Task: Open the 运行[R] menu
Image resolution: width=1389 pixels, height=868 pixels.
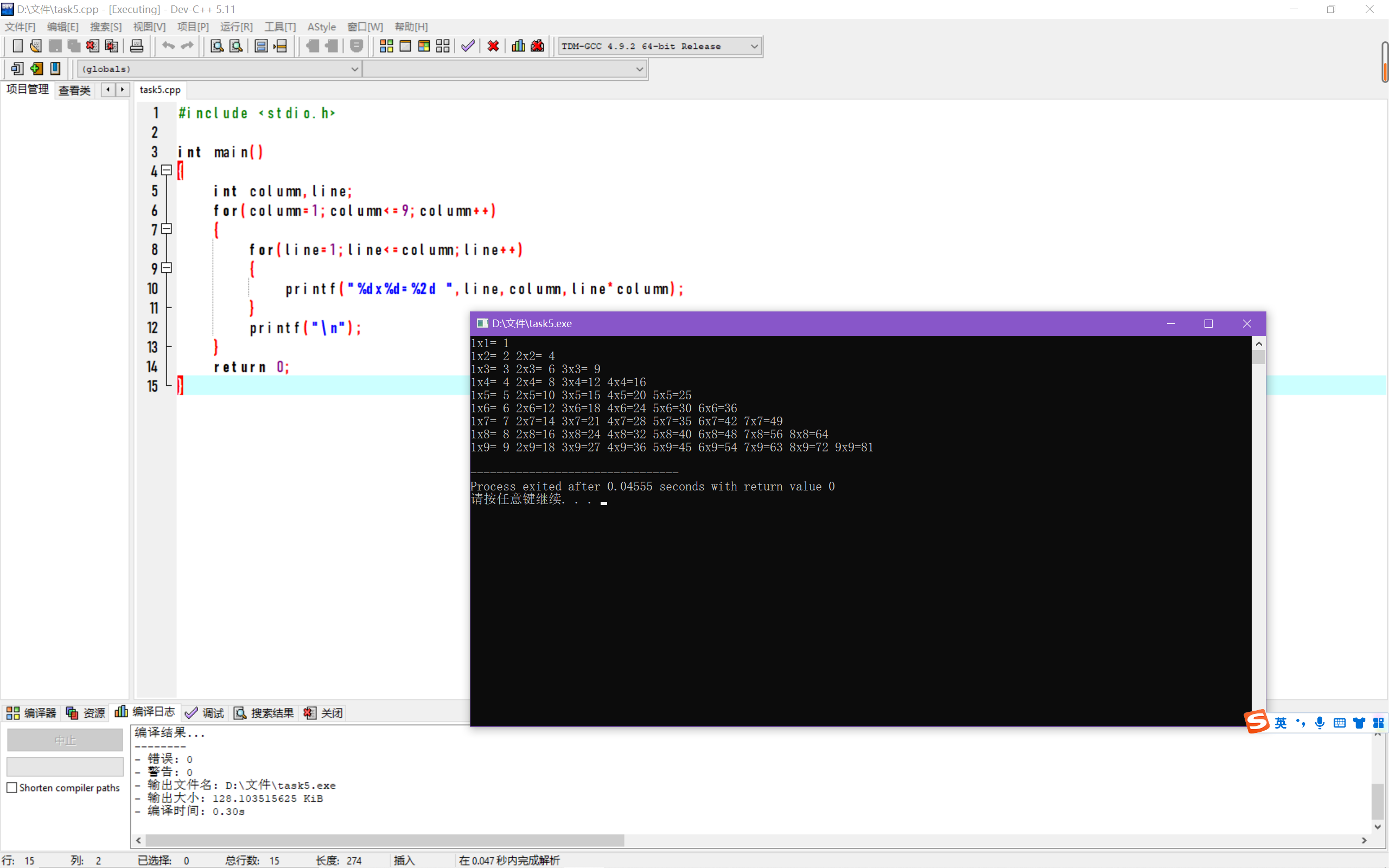Action: [x=236, y=27]
